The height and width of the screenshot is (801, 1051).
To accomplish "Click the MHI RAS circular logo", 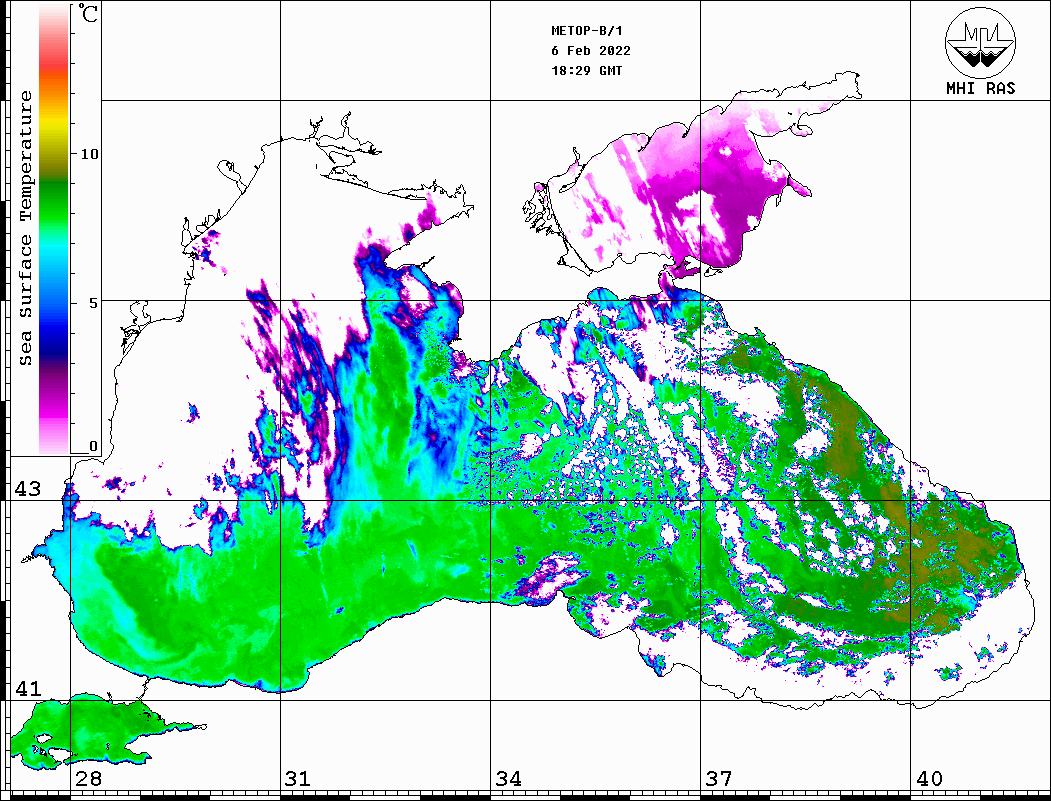I will pyautogui.click(x=981, y=42).
